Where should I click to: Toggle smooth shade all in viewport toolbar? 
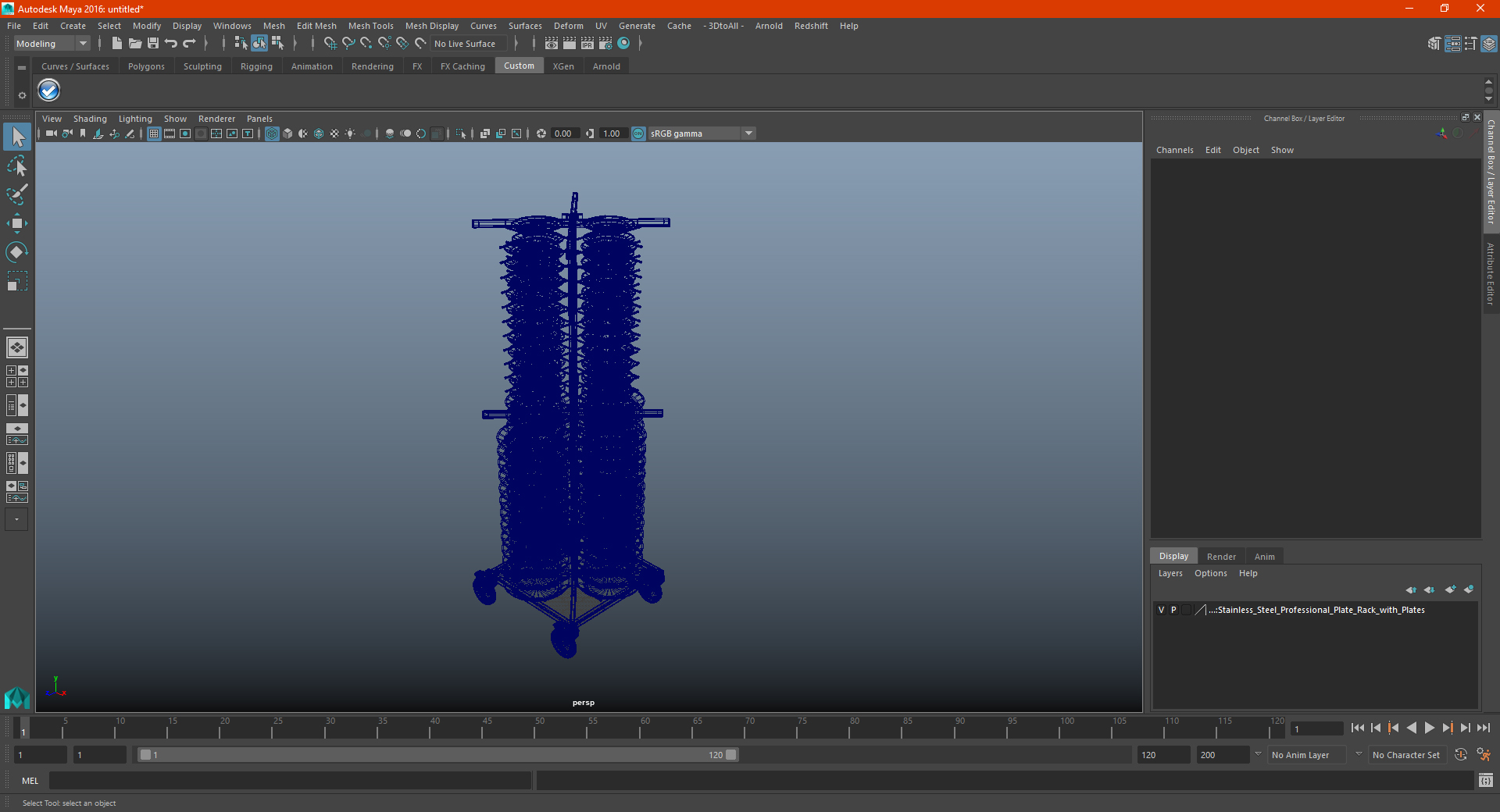tap(287, 134)
